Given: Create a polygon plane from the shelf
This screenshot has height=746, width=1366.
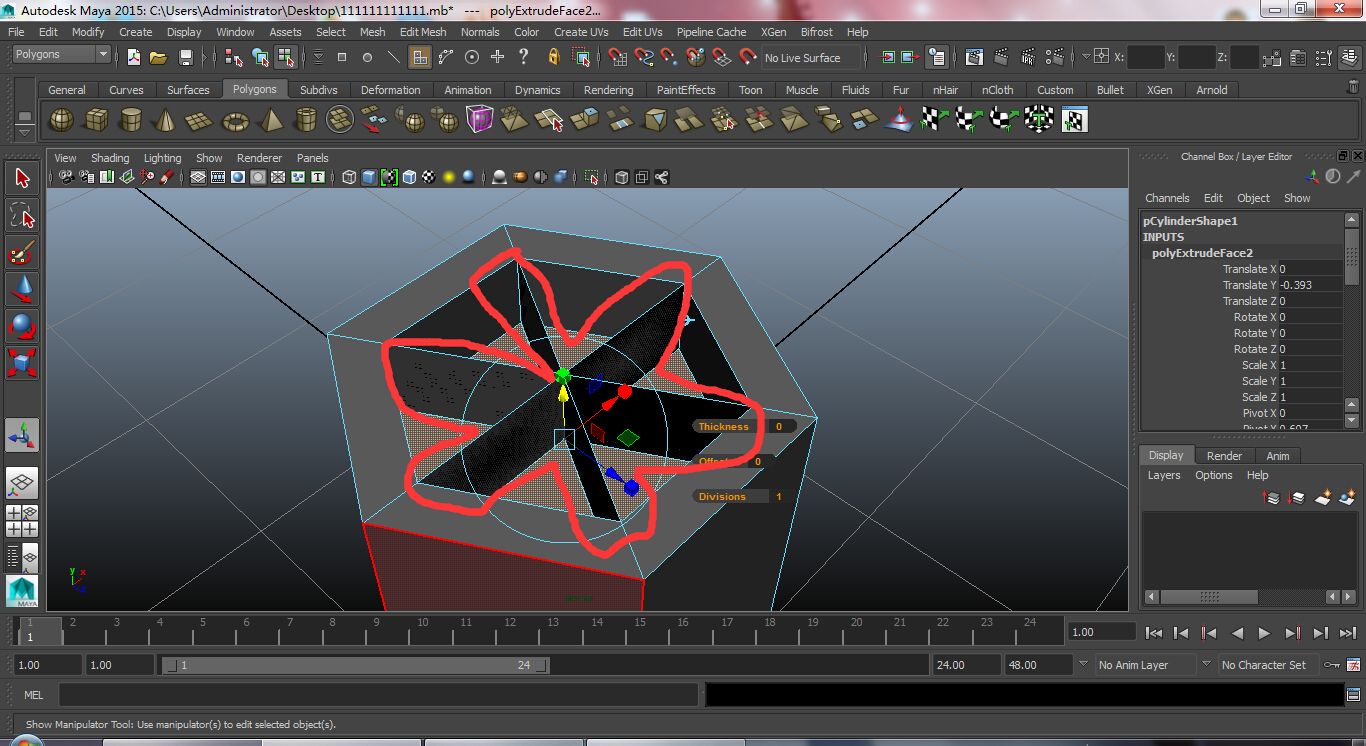Looking at the screenshot, I should click(x=200, y=121).
